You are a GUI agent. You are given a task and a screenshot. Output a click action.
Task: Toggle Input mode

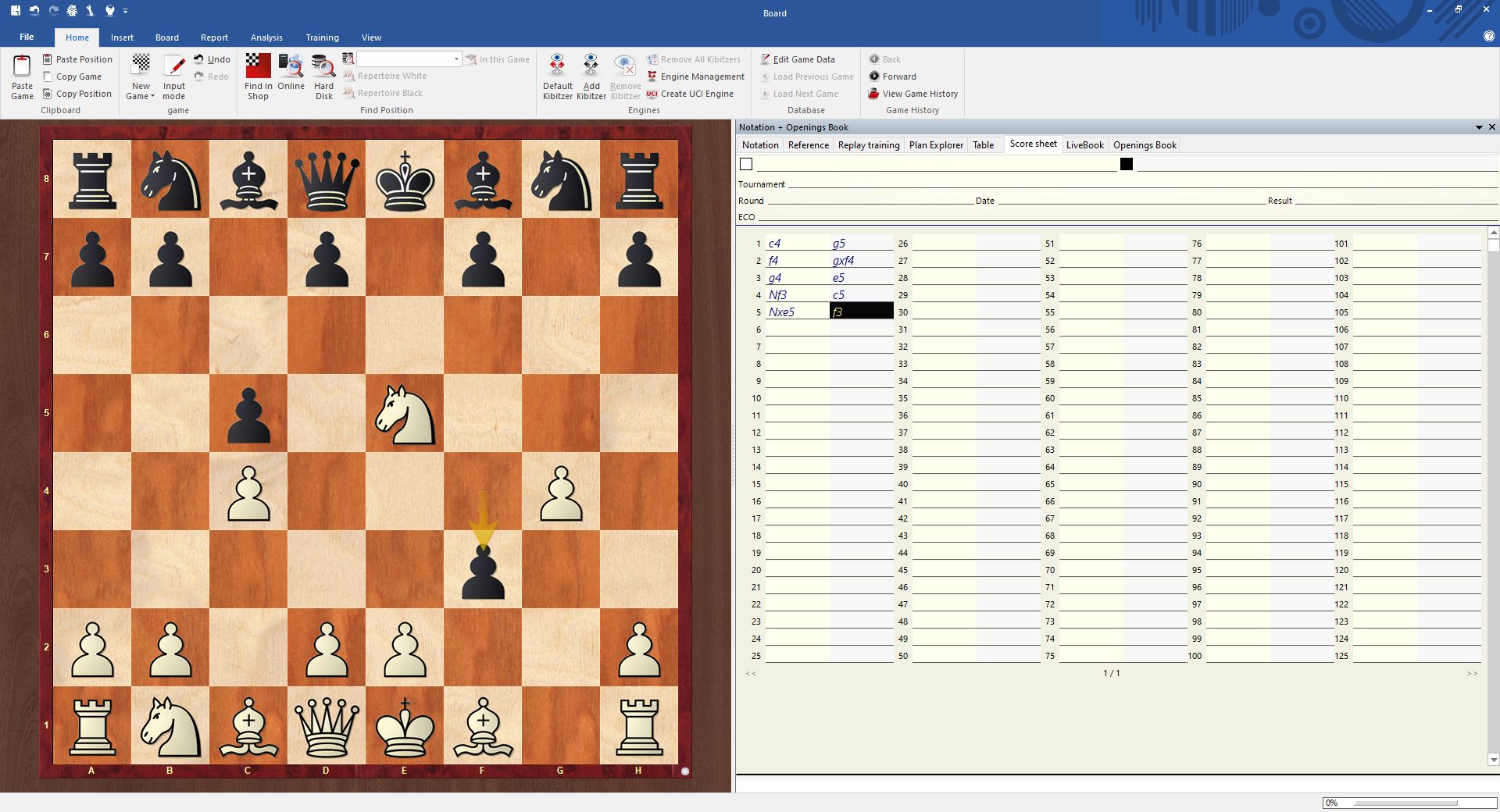(173, 77)
